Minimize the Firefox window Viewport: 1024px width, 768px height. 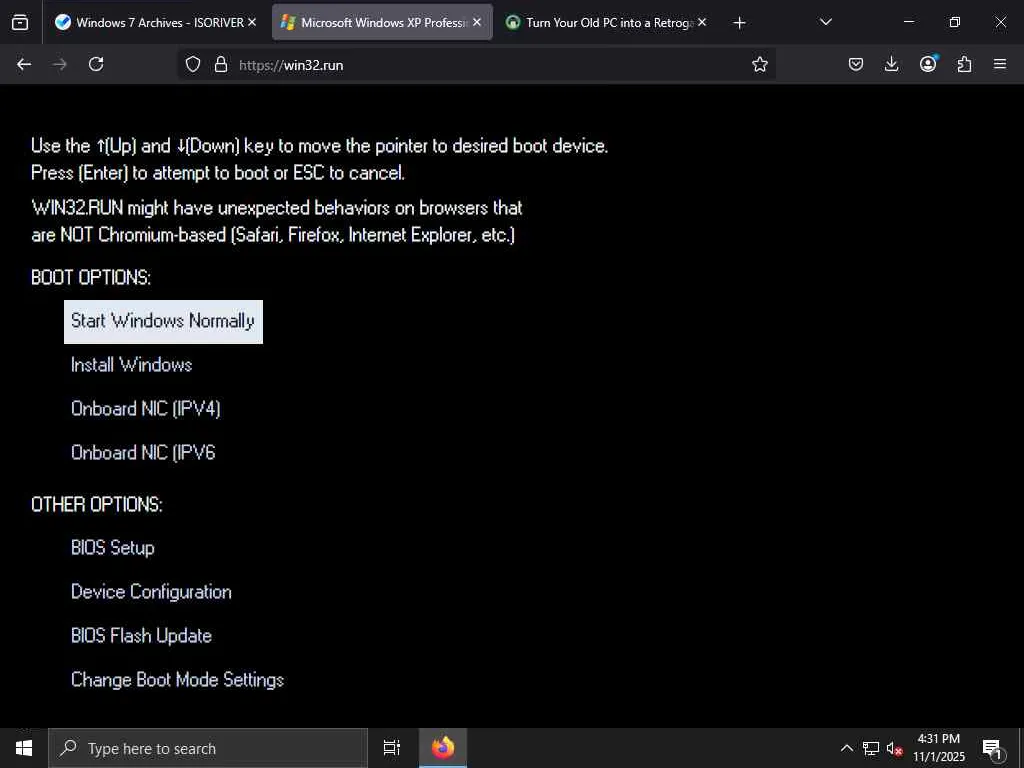[x=908, y=22]
